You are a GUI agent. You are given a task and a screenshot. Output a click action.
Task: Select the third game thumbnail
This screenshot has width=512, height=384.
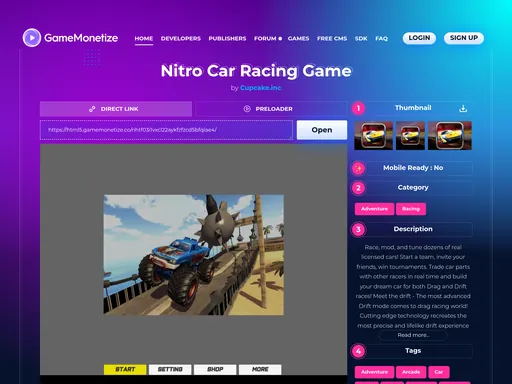tap(450, 136)
